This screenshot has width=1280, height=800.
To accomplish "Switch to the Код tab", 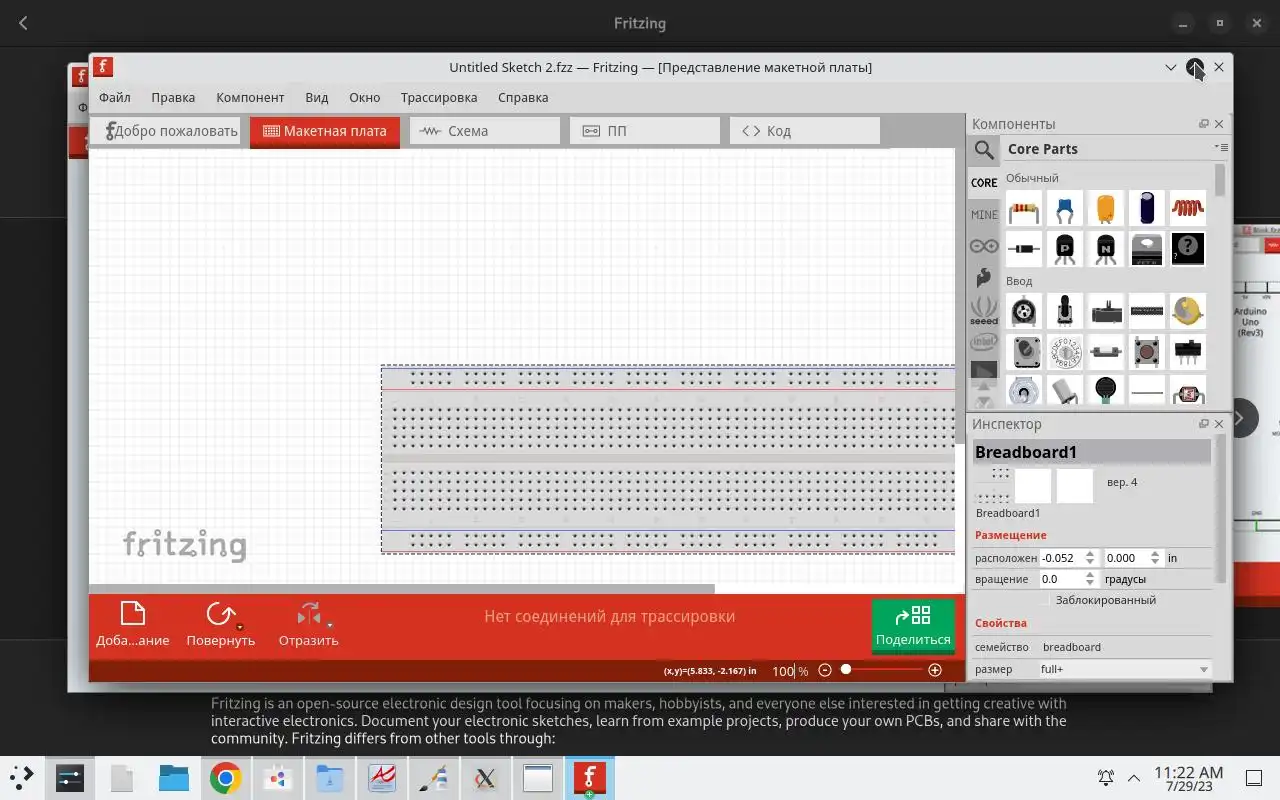I will pyautogui.click(x=805, y=131).
